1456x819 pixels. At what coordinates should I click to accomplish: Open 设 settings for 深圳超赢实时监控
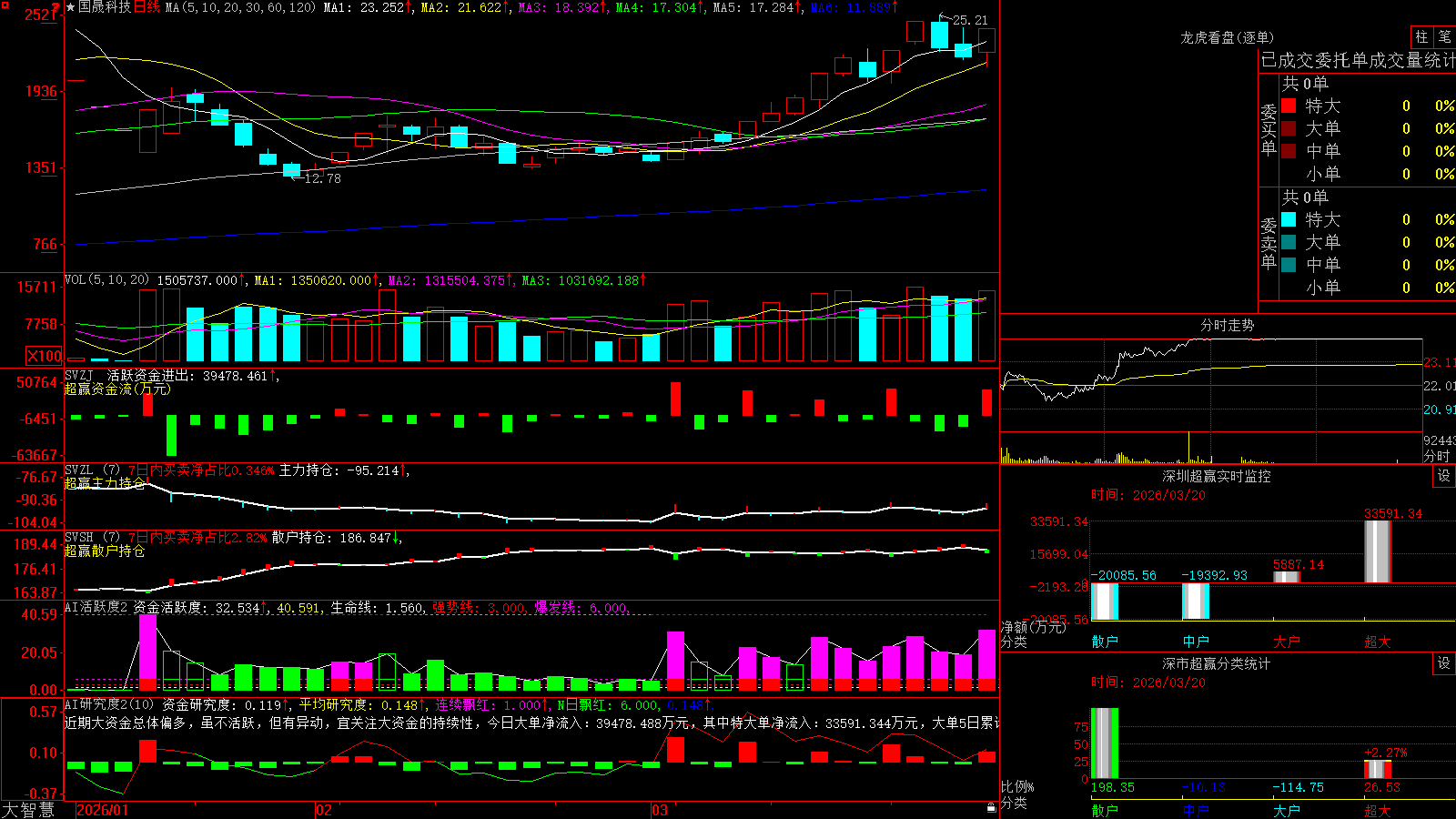pyautogui.click(x=1444, y=476)
